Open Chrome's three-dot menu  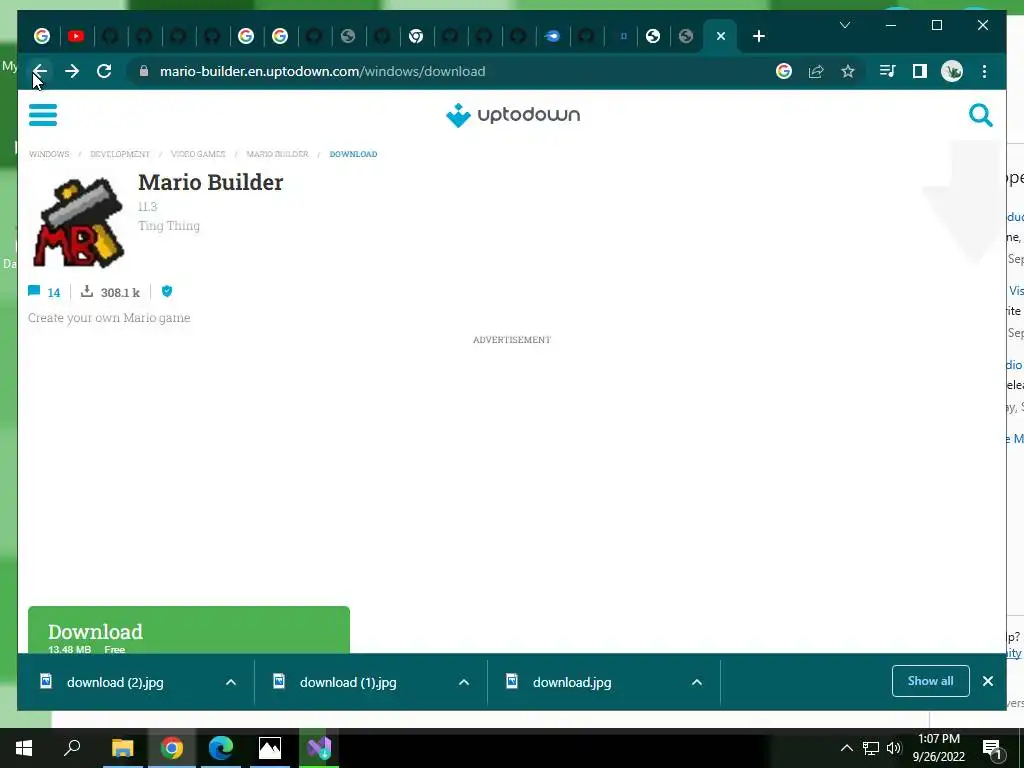[x=984, y=71]
